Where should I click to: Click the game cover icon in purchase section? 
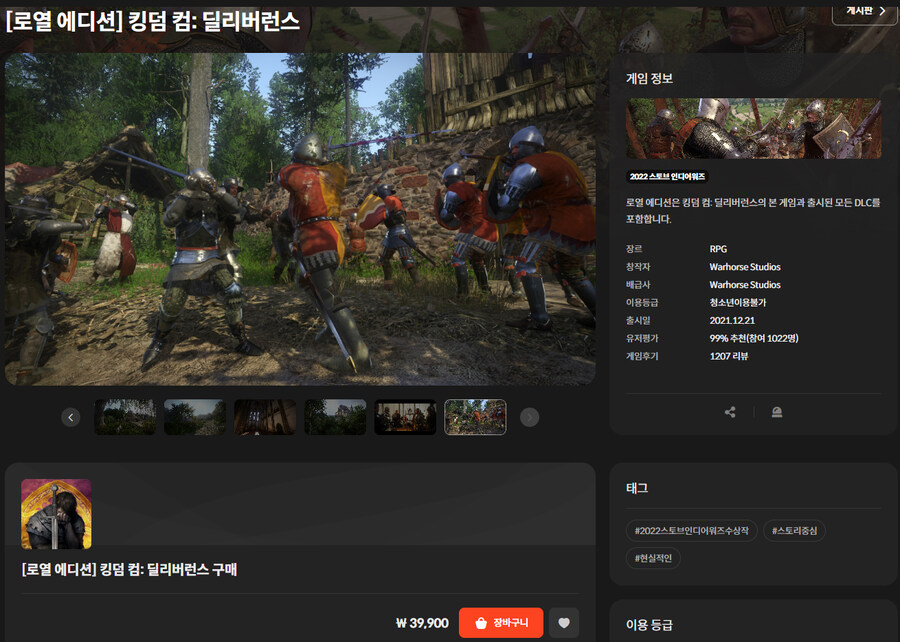pos(56,514)
